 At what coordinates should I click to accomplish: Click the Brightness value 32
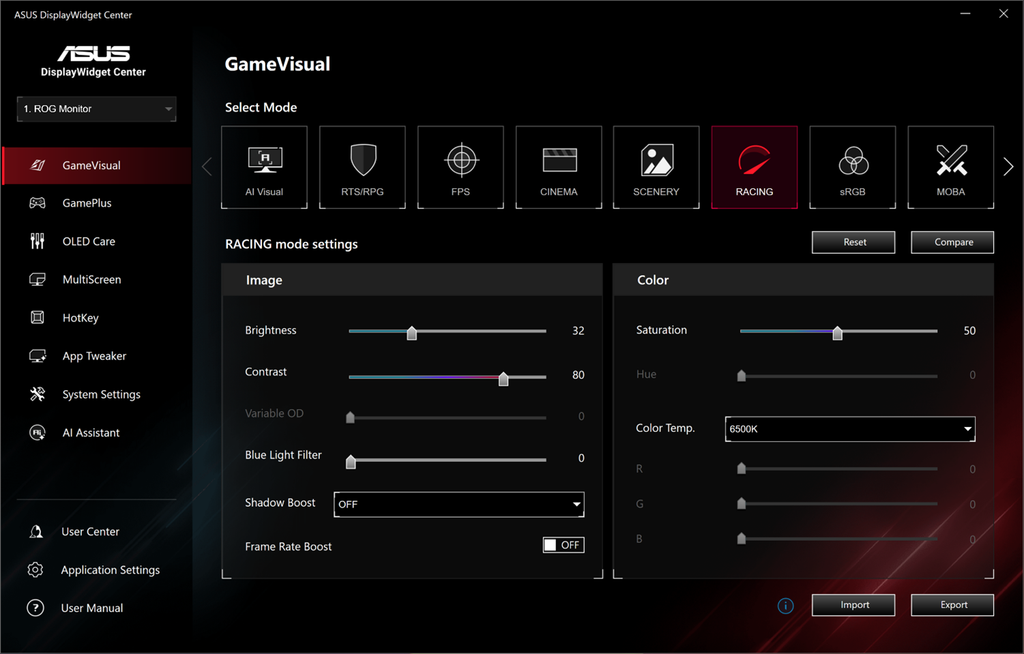(x=578, y=331)
